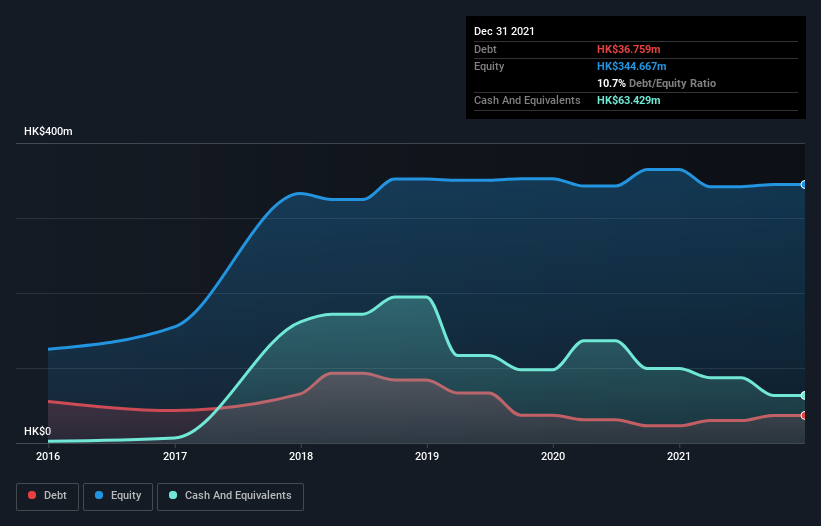The width and height of the screenshot is (821, 526).
Task: Toggle the Debt series legend button
Action: (47, 496)
